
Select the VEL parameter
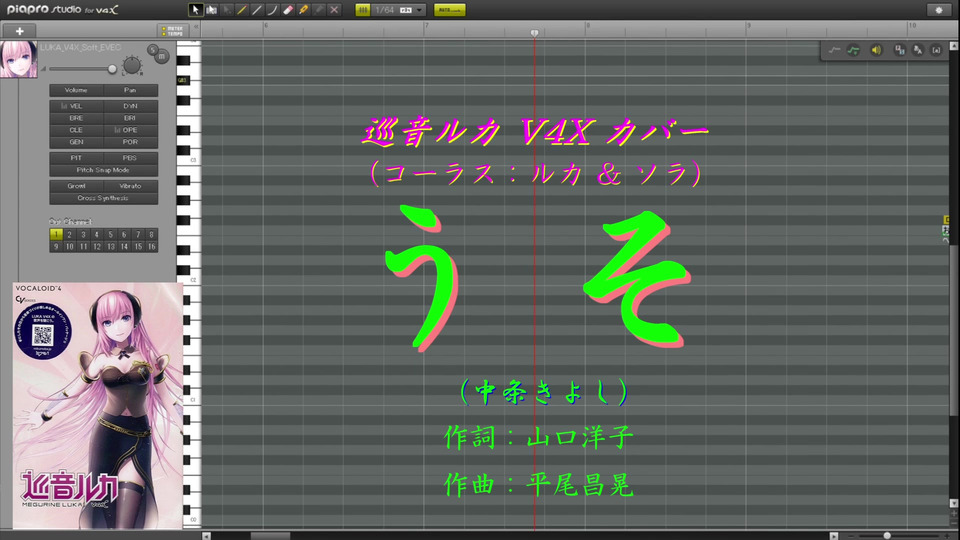point(76,106)
